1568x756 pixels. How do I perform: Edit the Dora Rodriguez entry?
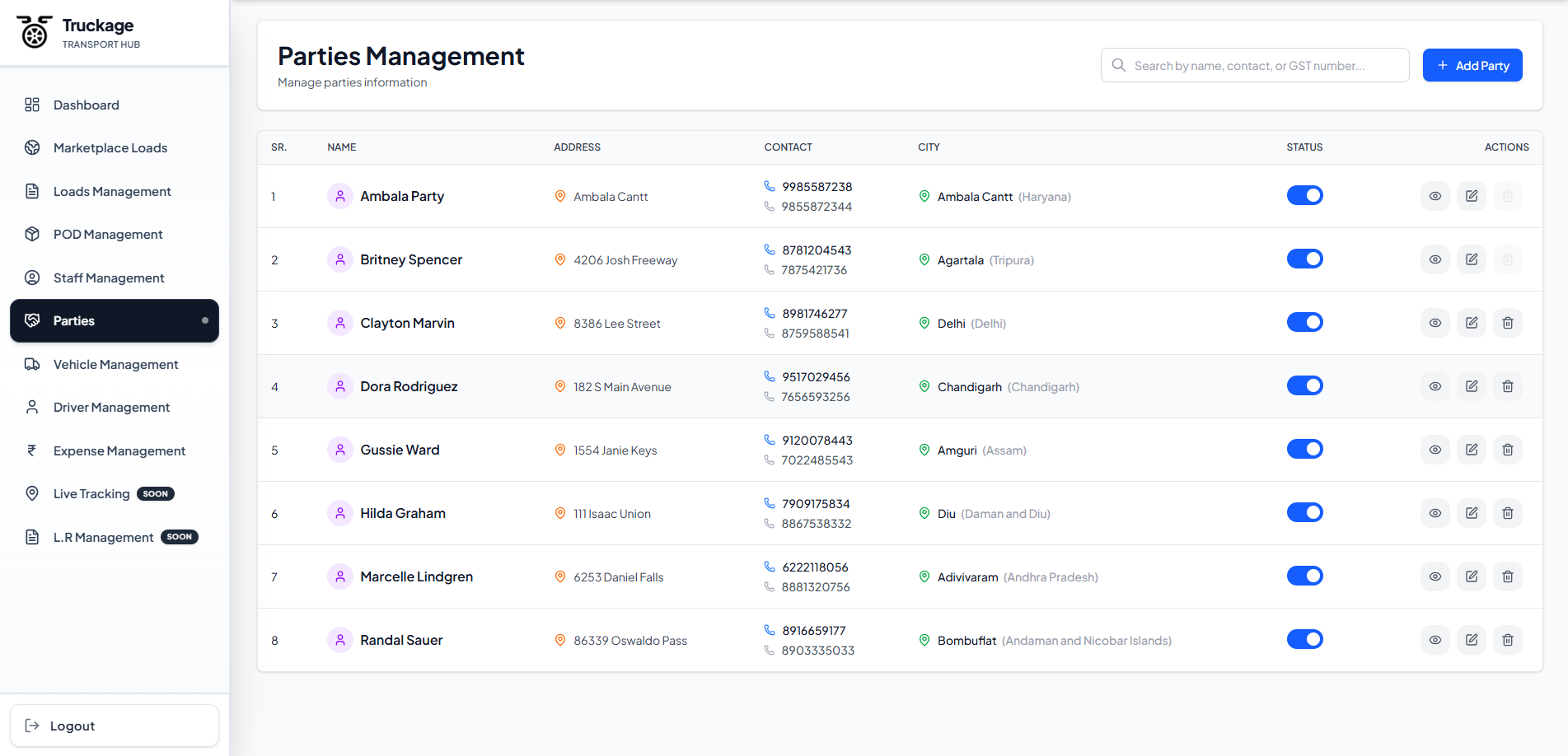point(1471,386)
